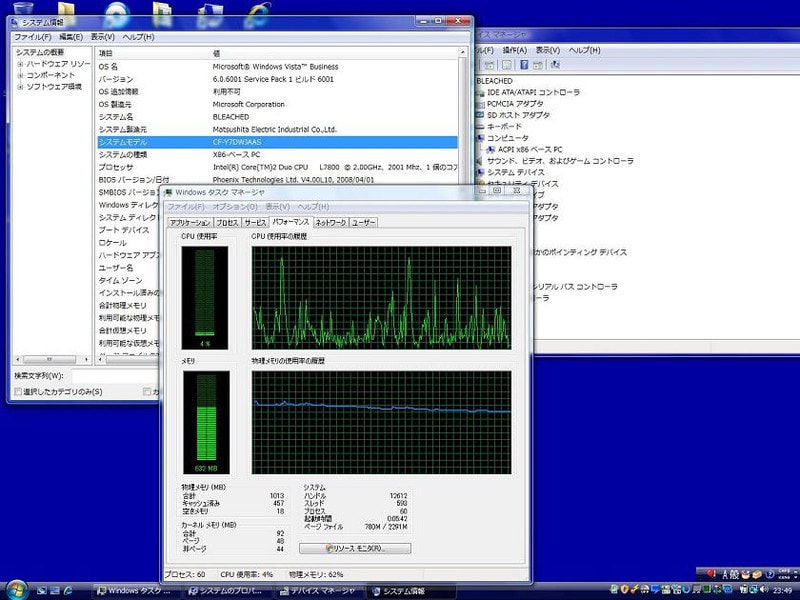Click リソース モニタ(R) button

pos(355,548)
